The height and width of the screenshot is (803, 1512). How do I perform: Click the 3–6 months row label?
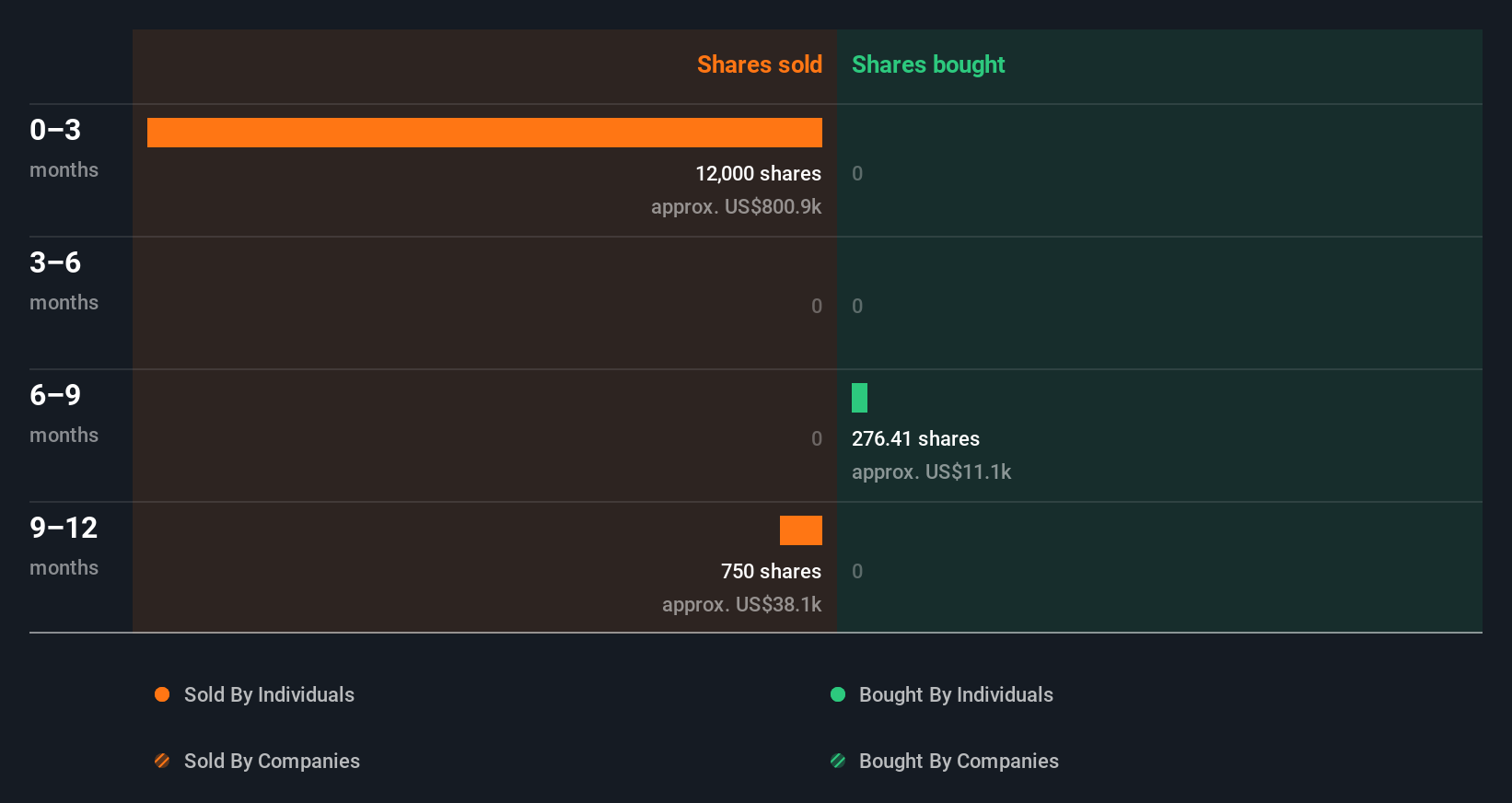pyautogui.click(x=64, y=280)
